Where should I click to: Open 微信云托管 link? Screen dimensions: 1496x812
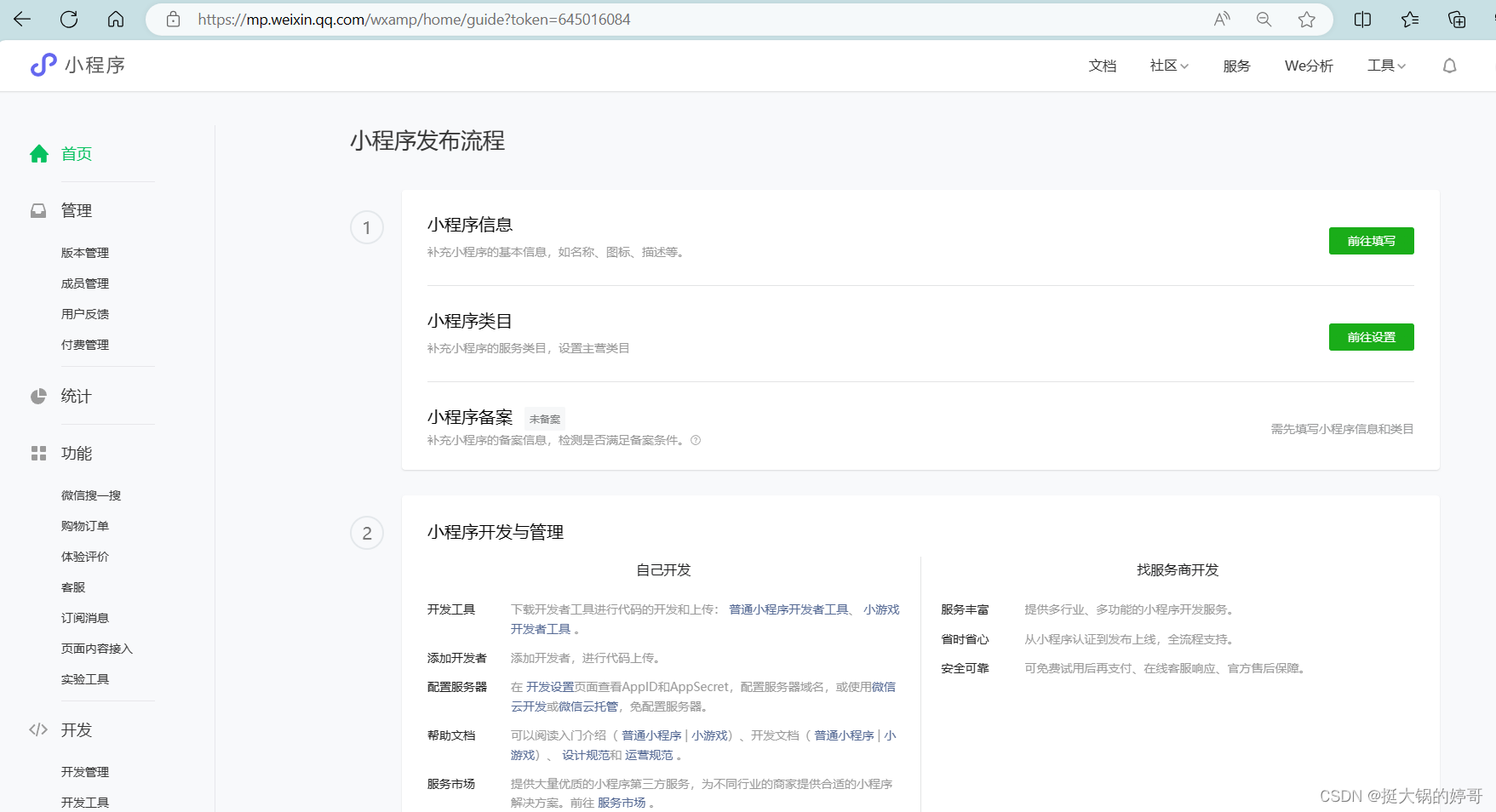coord(588,706)
